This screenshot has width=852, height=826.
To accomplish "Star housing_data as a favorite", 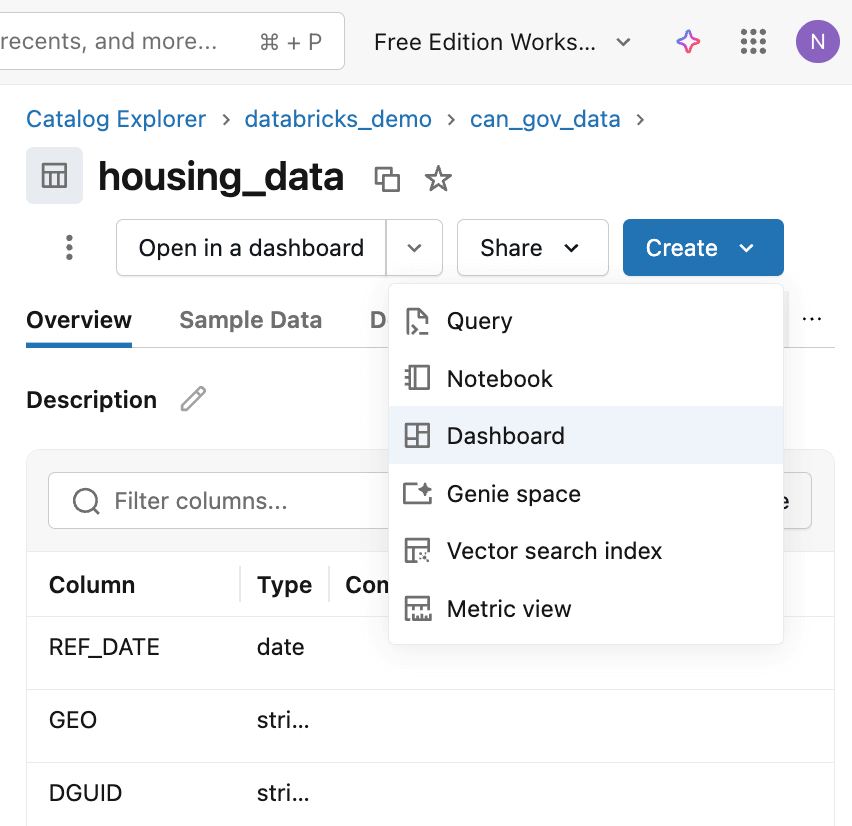I will tap(438, 179).
